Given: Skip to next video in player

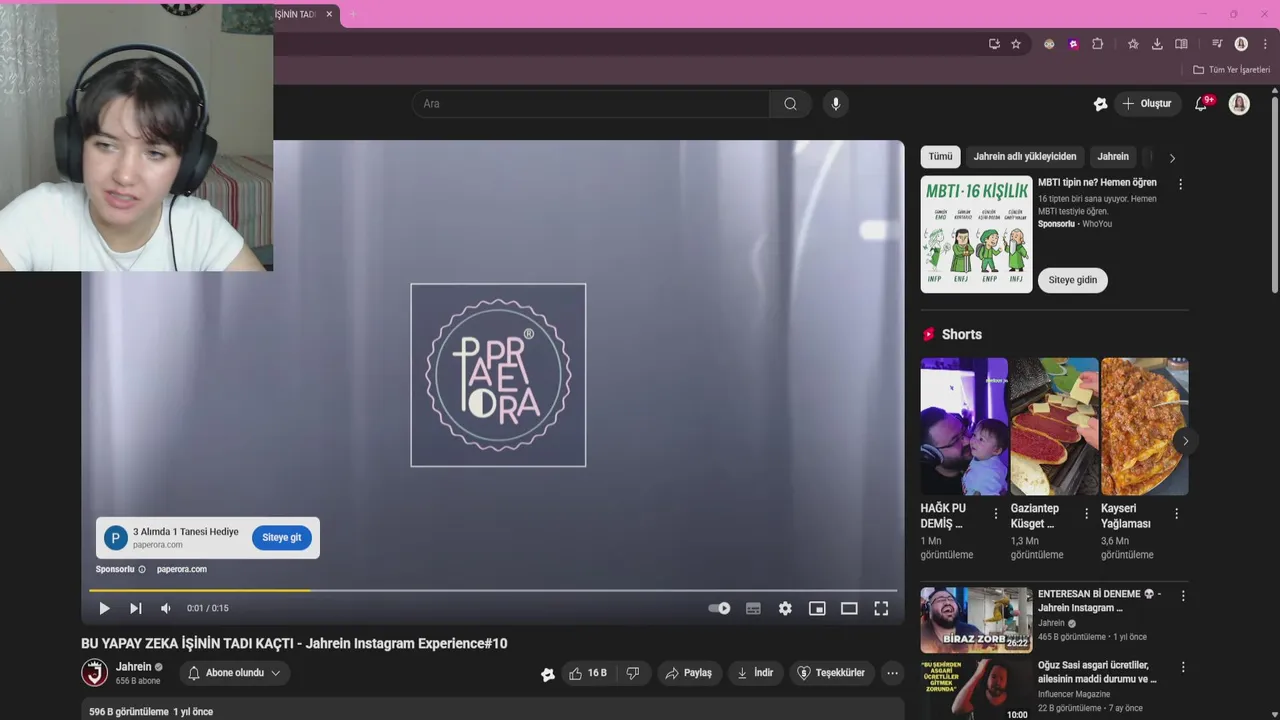Looking at the screenshot, I should pos(135,608).
